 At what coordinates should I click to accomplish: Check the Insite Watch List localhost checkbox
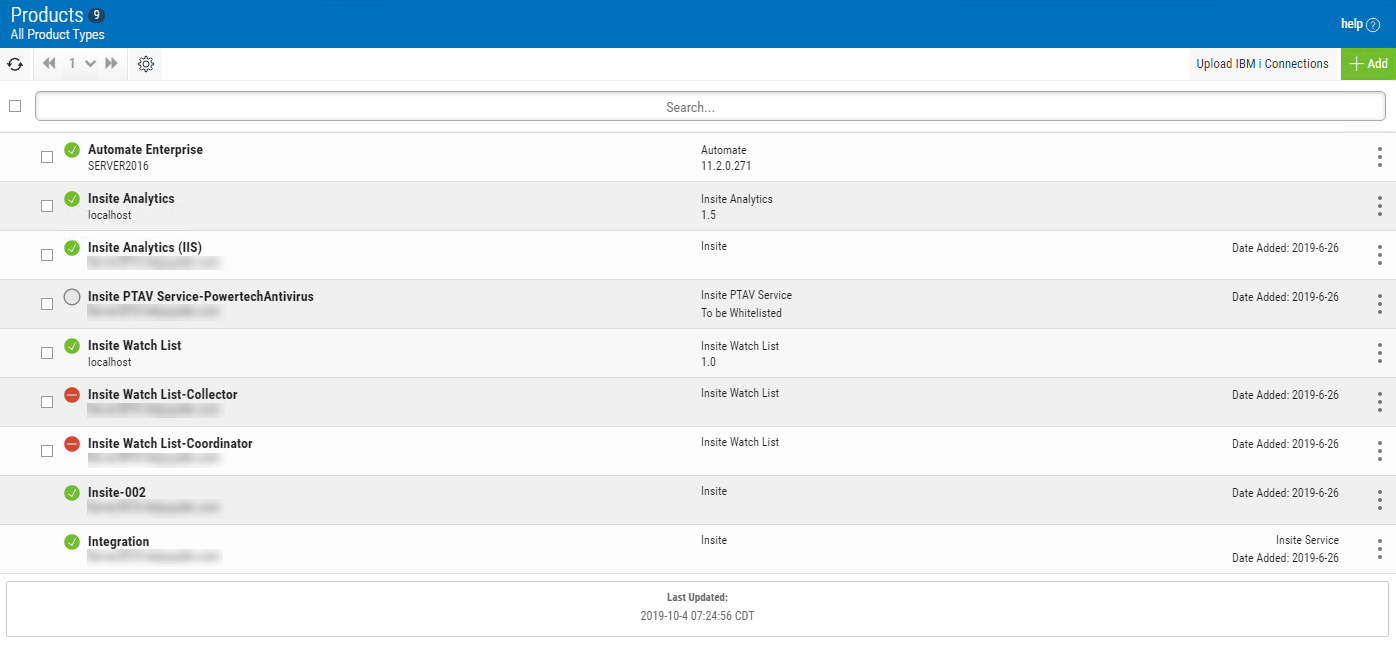(47, 353)
